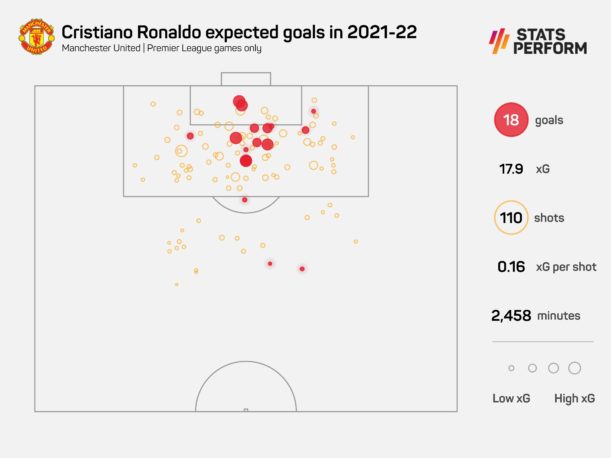The height and width of the screenshot is (458, 611).
Task: Click the Manchester United club crest
Action: coord(36,37)
